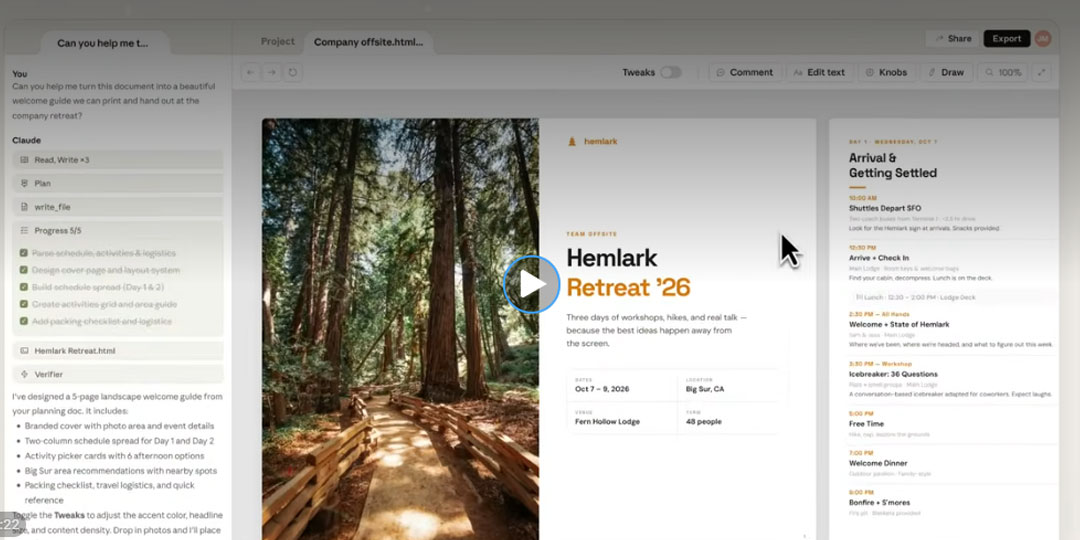Toggle the Tweaks switch

(x=670, y=72)
